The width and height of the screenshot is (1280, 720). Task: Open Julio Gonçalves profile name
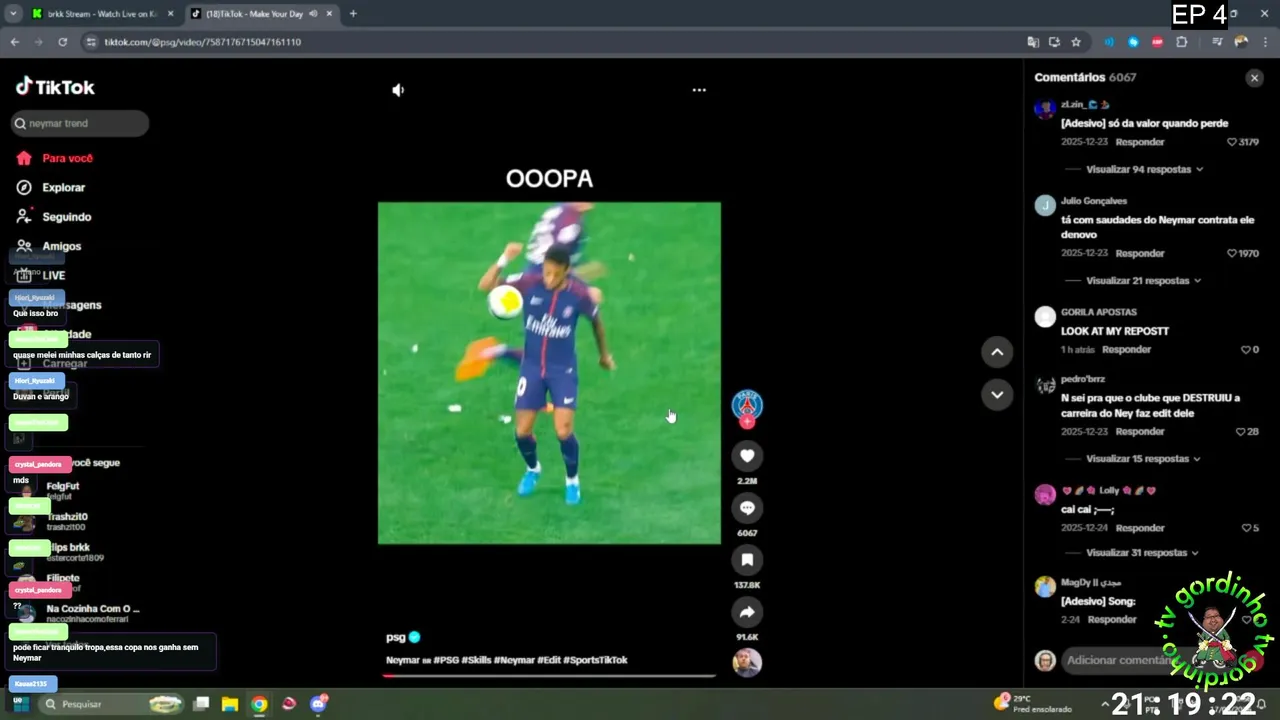point(1094,201)
